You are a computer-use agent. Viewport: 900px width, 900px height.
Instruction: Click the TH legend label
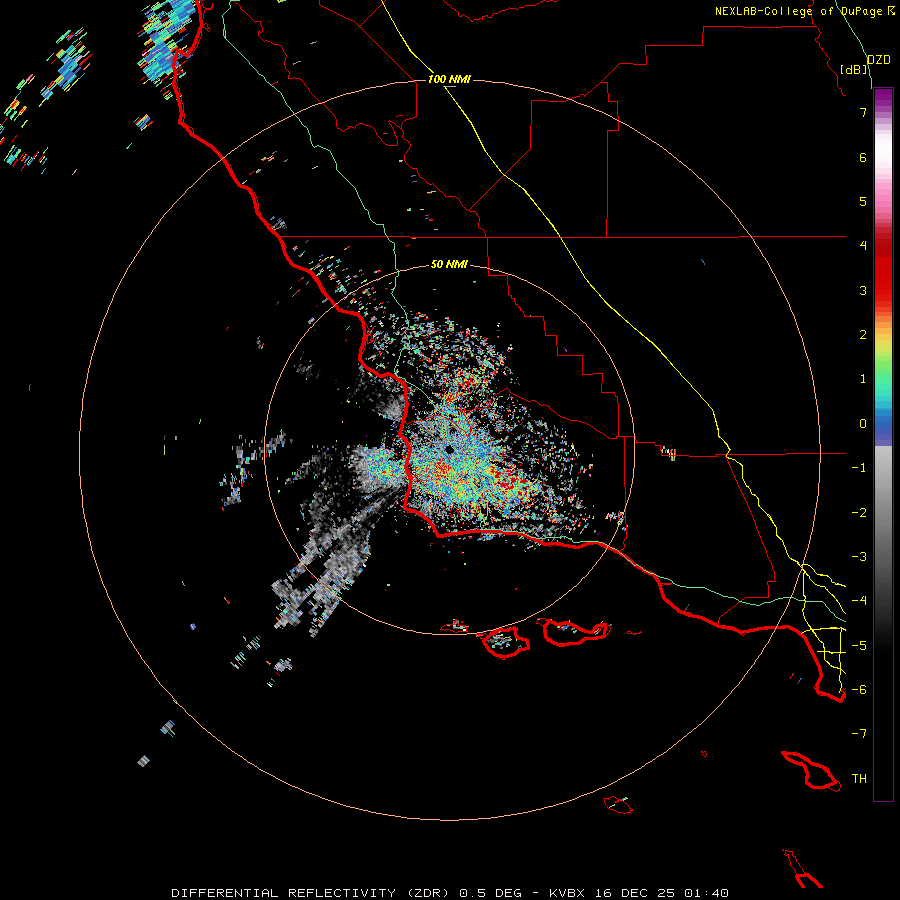click(x=859, y=778)
